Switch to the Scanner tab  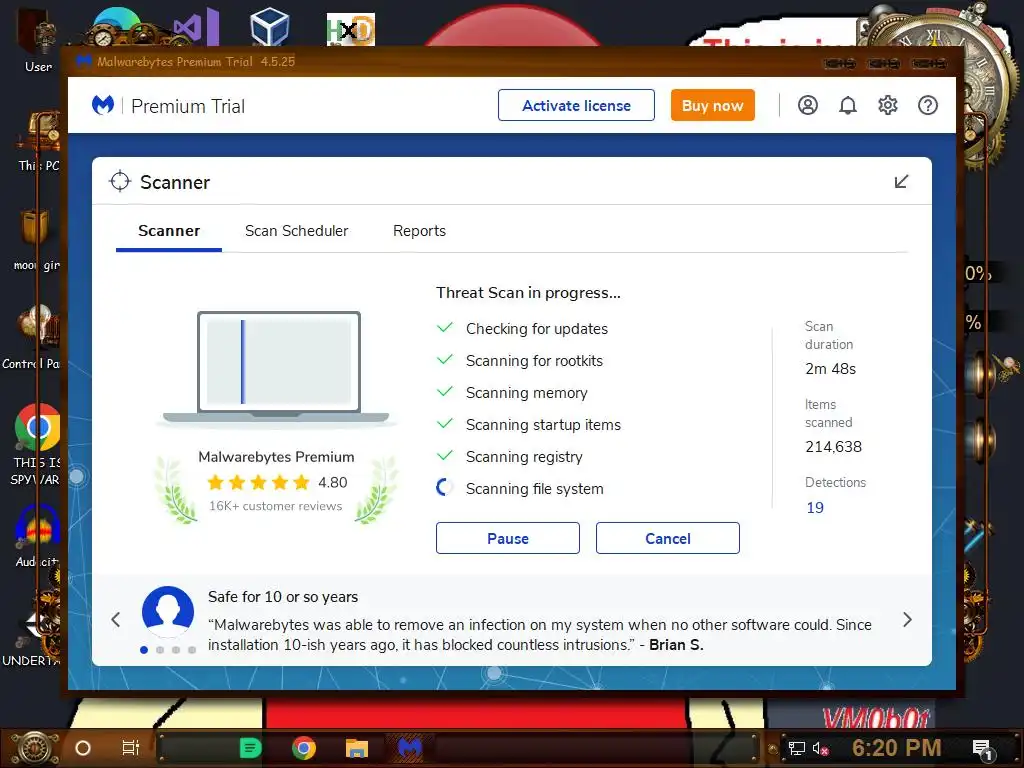pos(169,231)
